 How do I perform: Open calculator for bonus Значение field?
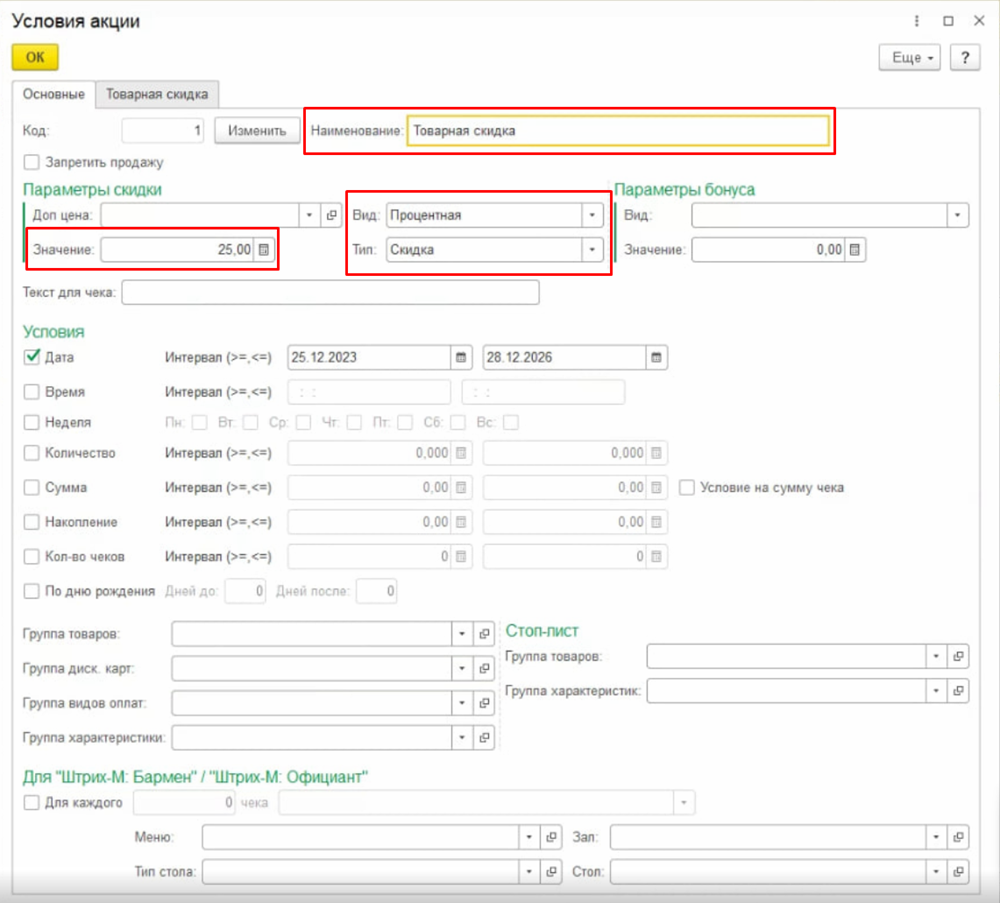tap(855, 250)
